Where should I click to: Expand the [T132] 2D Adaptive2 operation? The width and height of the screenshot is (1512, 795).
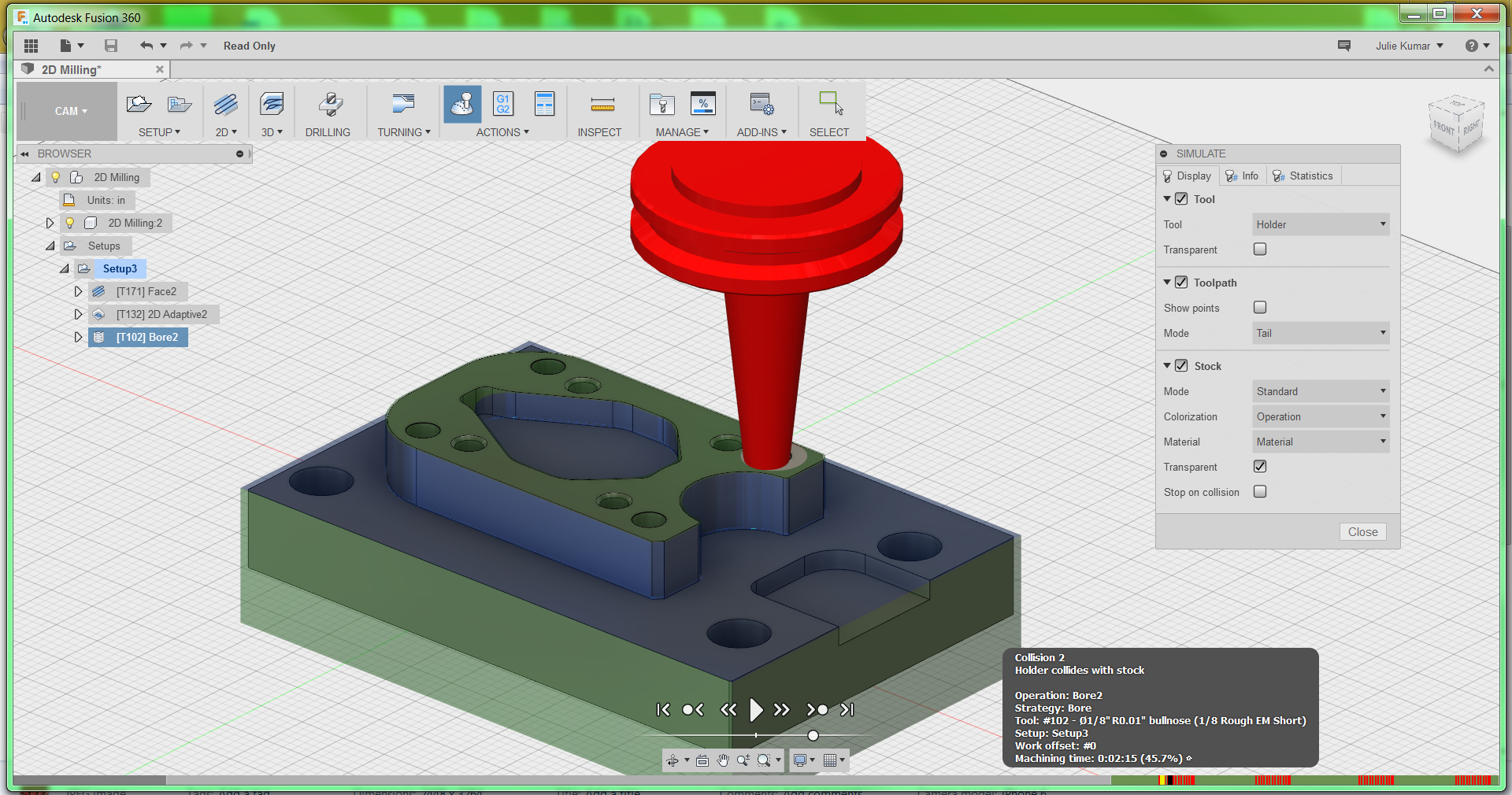(x=78, y=314)
